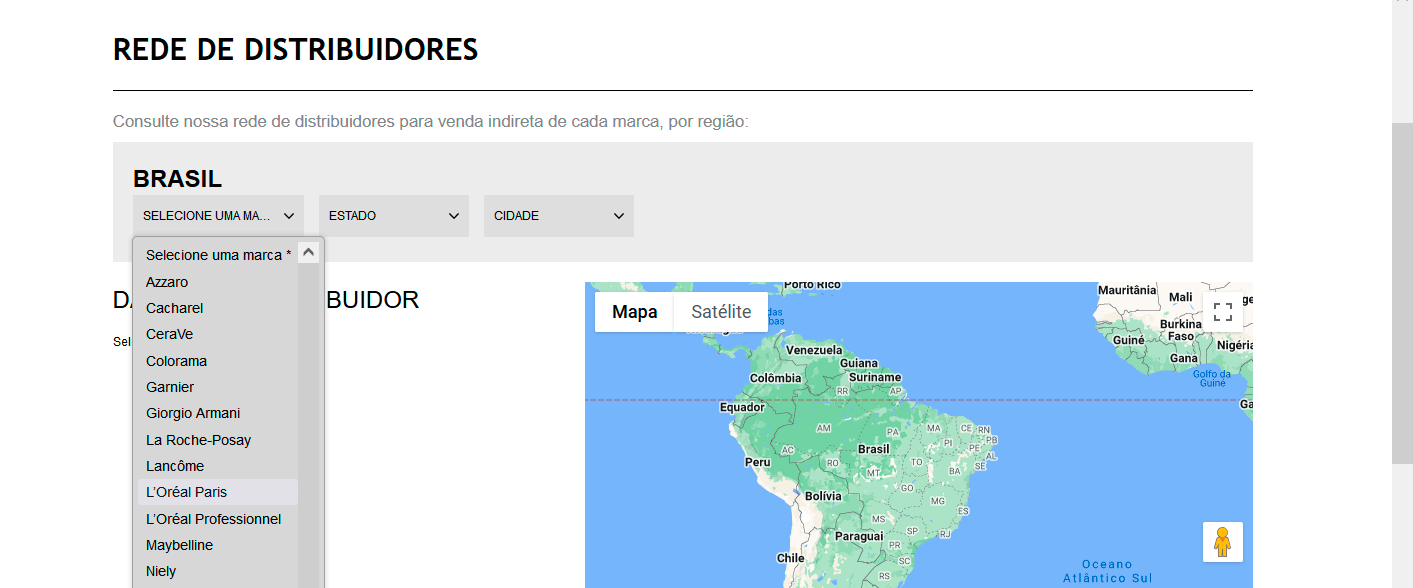
Task: Click Venezuela label on the map
Action: (814, 350)
